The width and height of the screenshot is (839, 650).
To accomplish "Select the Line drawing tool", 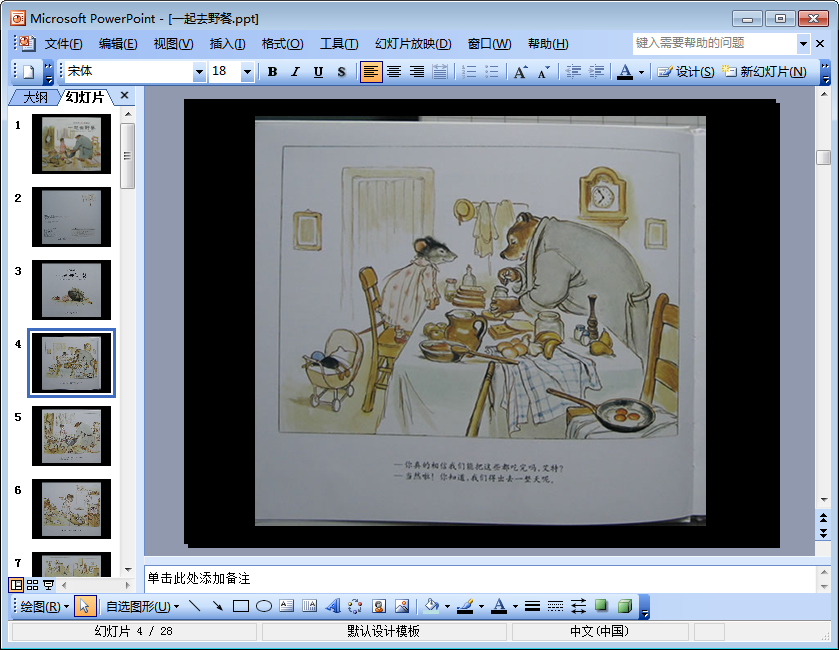I will click(195, 607).
